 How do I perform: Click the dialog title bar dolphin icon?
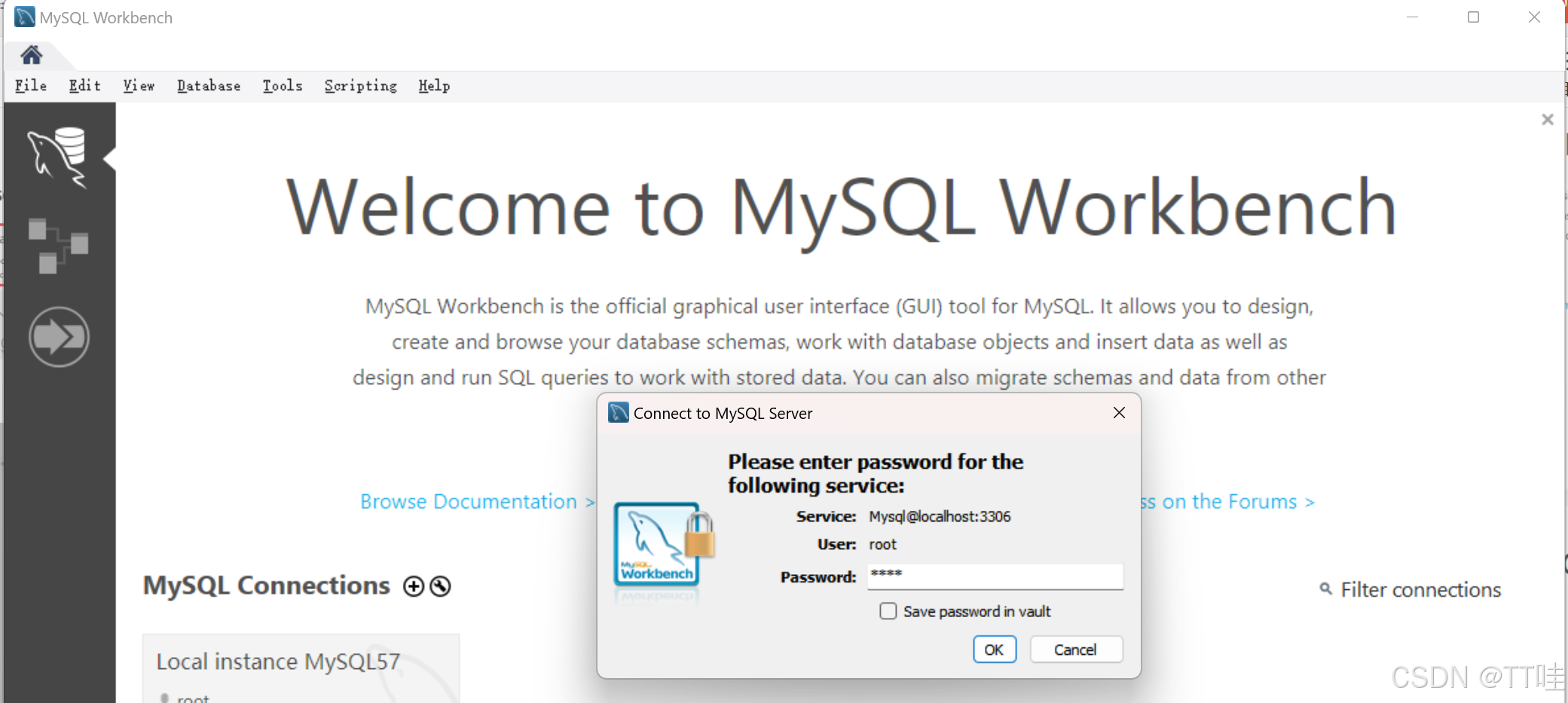click(619, 413)
